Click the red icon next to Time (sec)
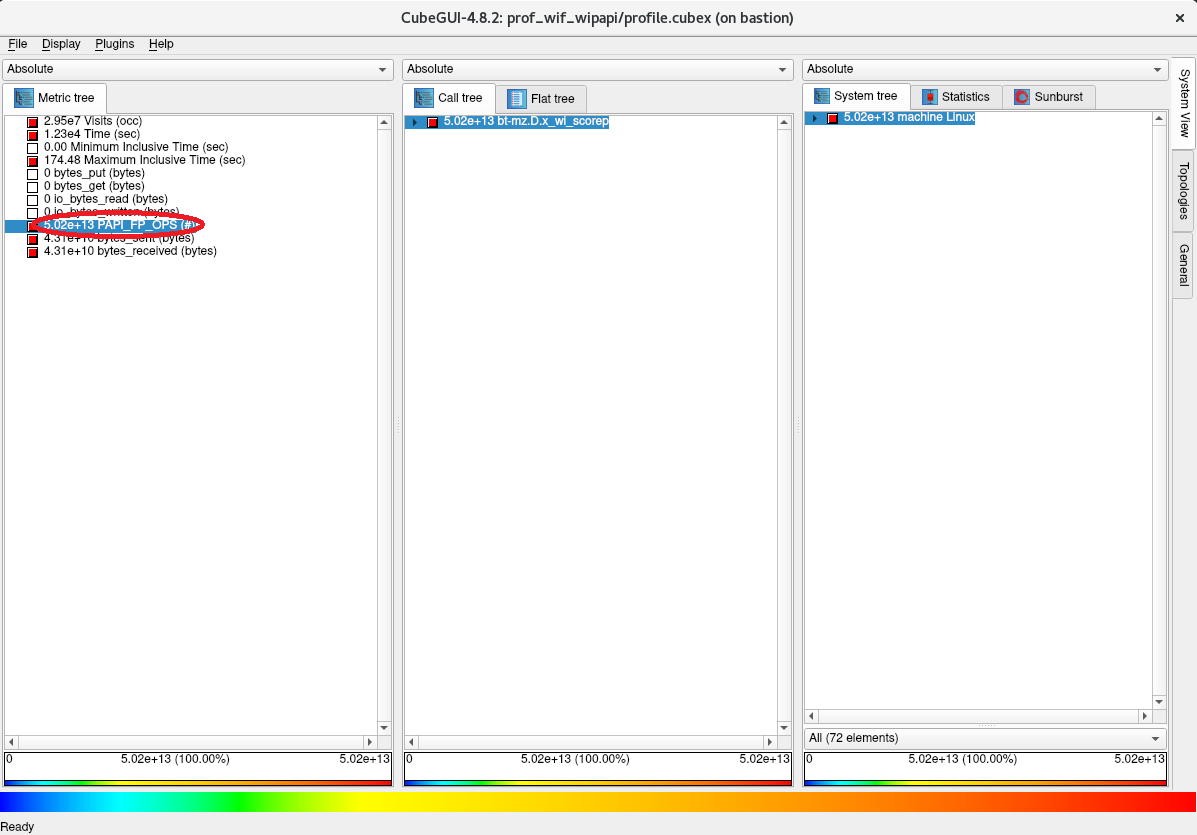The width and height of the screenshot is (1197, 835). 32,135
